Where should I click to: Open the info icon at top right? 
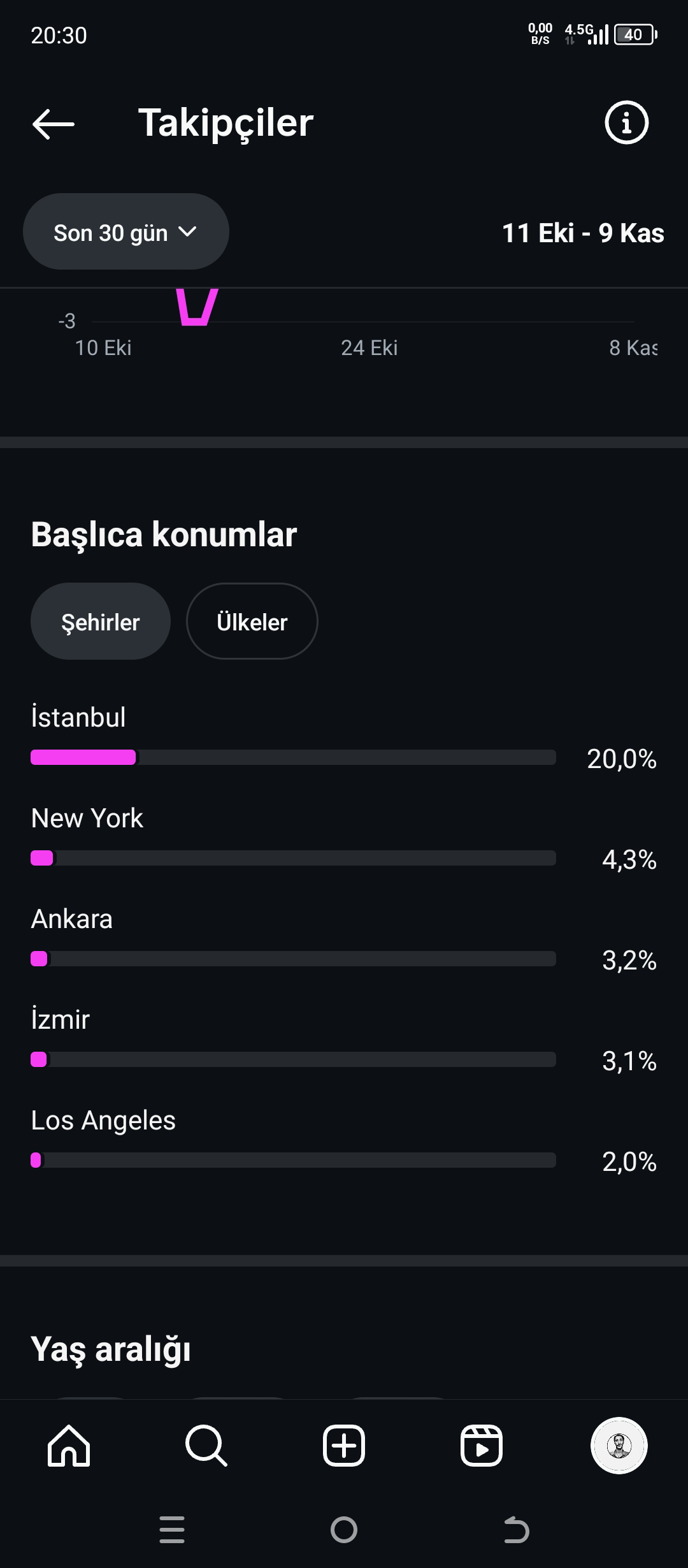[x=626, y=122]
